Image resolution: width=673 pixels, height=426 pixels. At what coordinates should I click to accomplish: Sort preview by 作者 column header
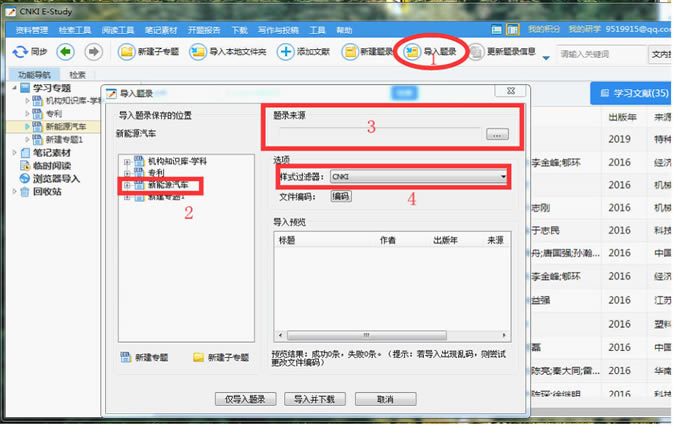pos(388,240)
